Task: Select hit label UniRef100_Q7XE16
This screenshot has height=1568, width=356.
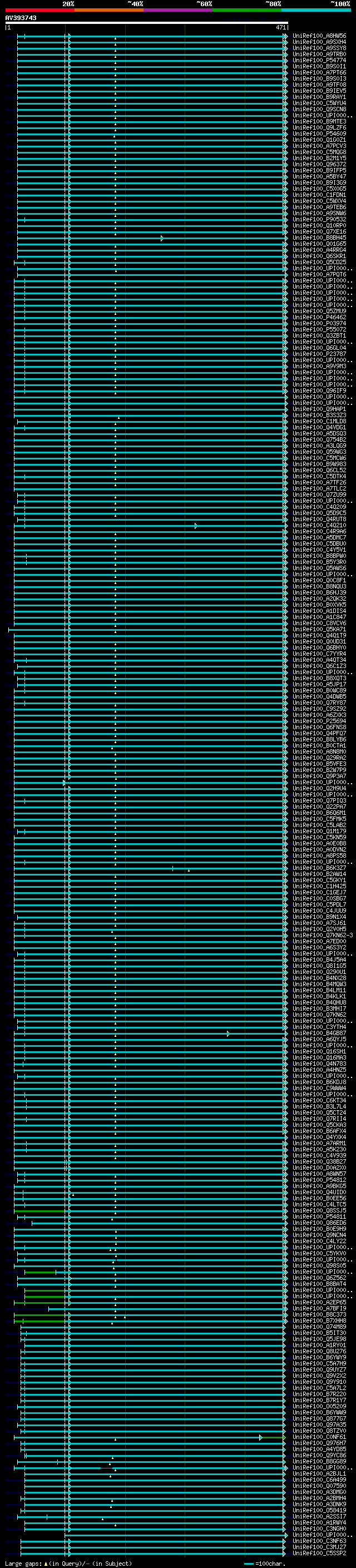Action: point(319,231)
